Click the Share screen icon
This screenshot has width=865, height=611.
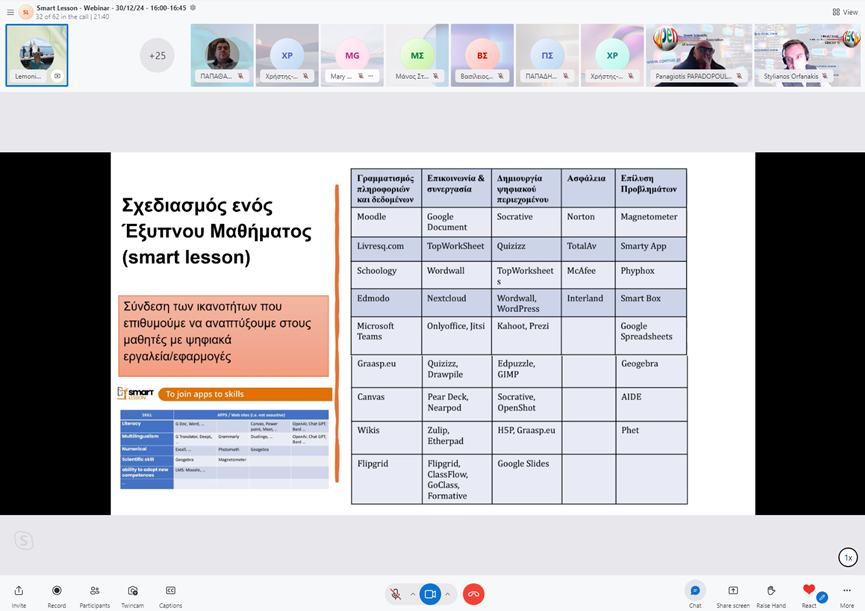(733, 591)
